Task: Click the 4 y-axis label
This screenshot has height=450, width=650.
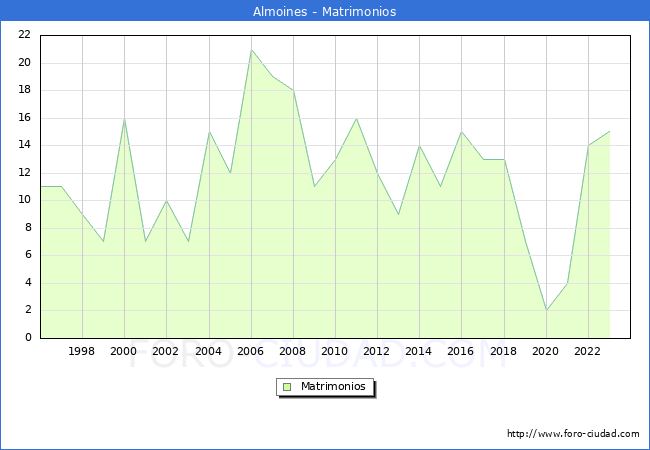Action: pyautogui.click(x=28, y=283)
